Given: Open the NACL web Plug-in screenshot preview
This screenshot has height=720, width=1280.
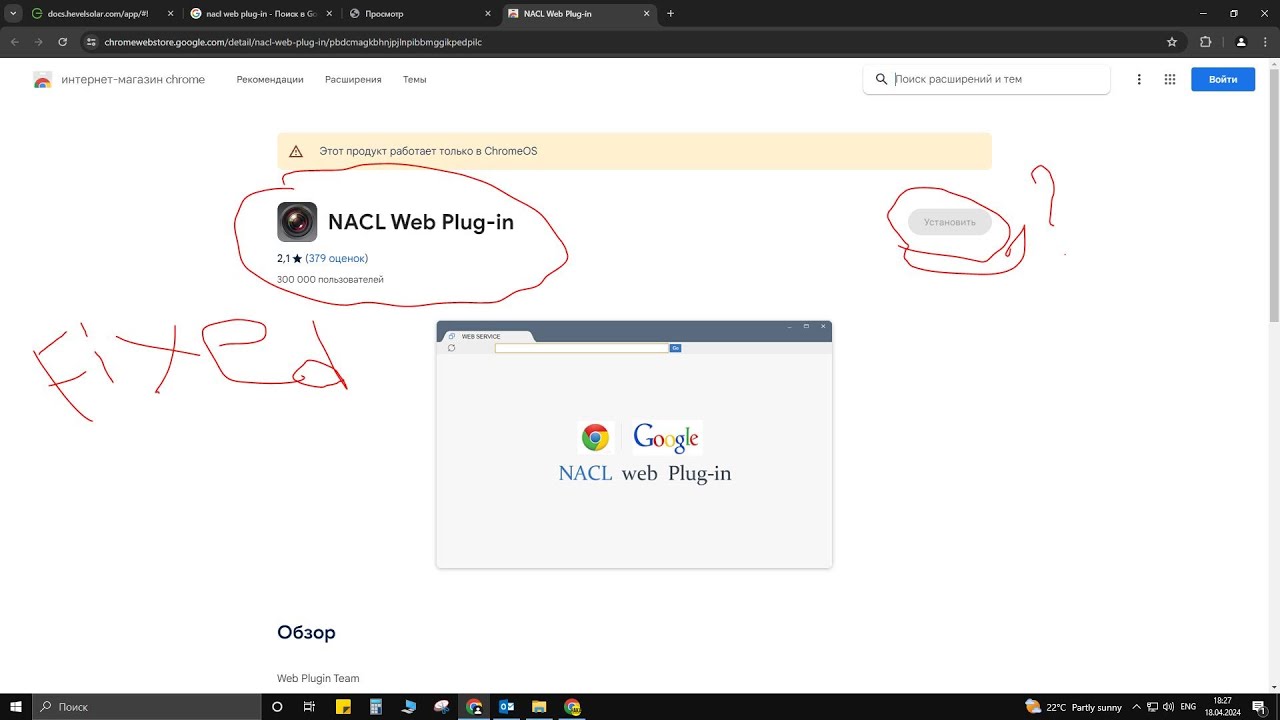Looking at the screenshot, I should [x=634, y=445].
